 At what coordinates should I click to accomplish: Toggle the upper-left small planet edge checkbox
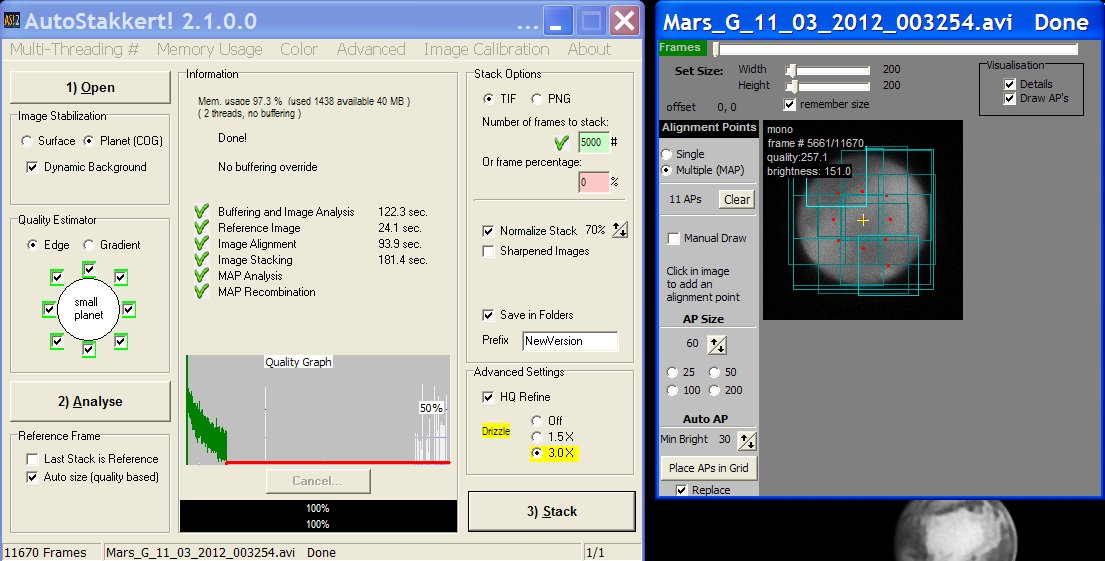pyautogui.click(x=58, y=277)
